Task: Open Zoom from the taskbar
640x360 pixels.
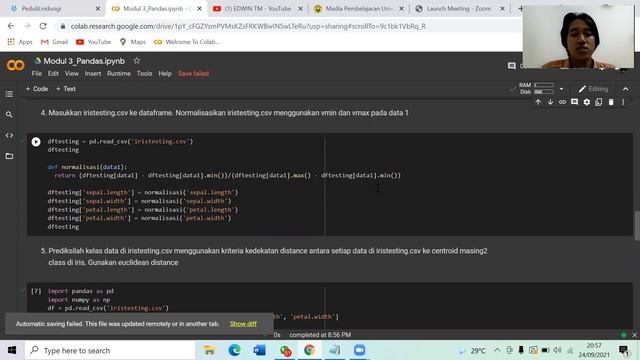Action: click(x=359, y=350)
